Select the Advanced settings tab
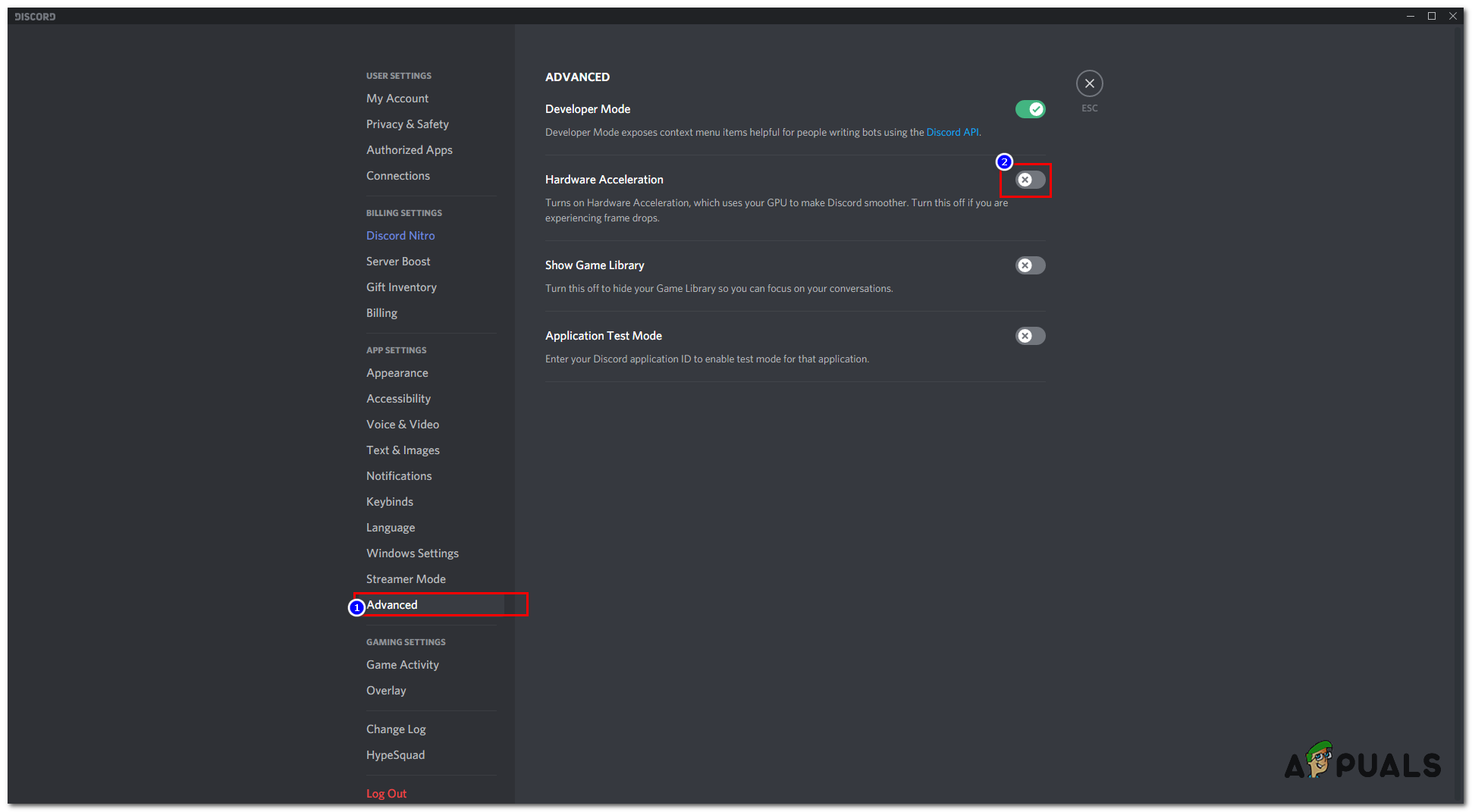This screenshot has width=1472, height=812. [x=392, y=605]
